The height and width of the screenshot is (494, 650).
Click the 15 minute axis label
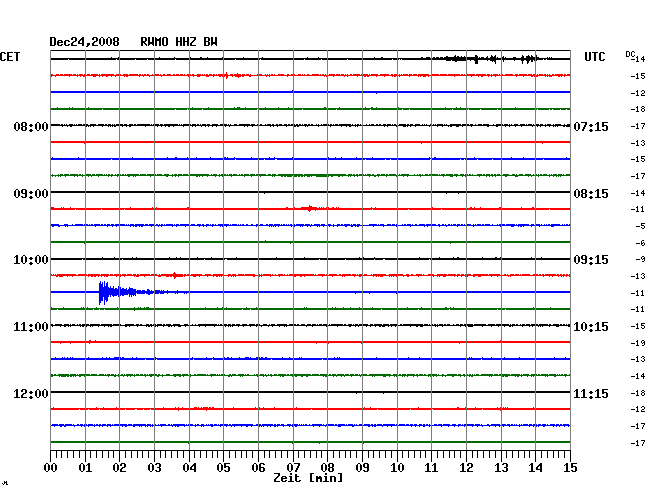pyautogui.click(x=570, y=467)
